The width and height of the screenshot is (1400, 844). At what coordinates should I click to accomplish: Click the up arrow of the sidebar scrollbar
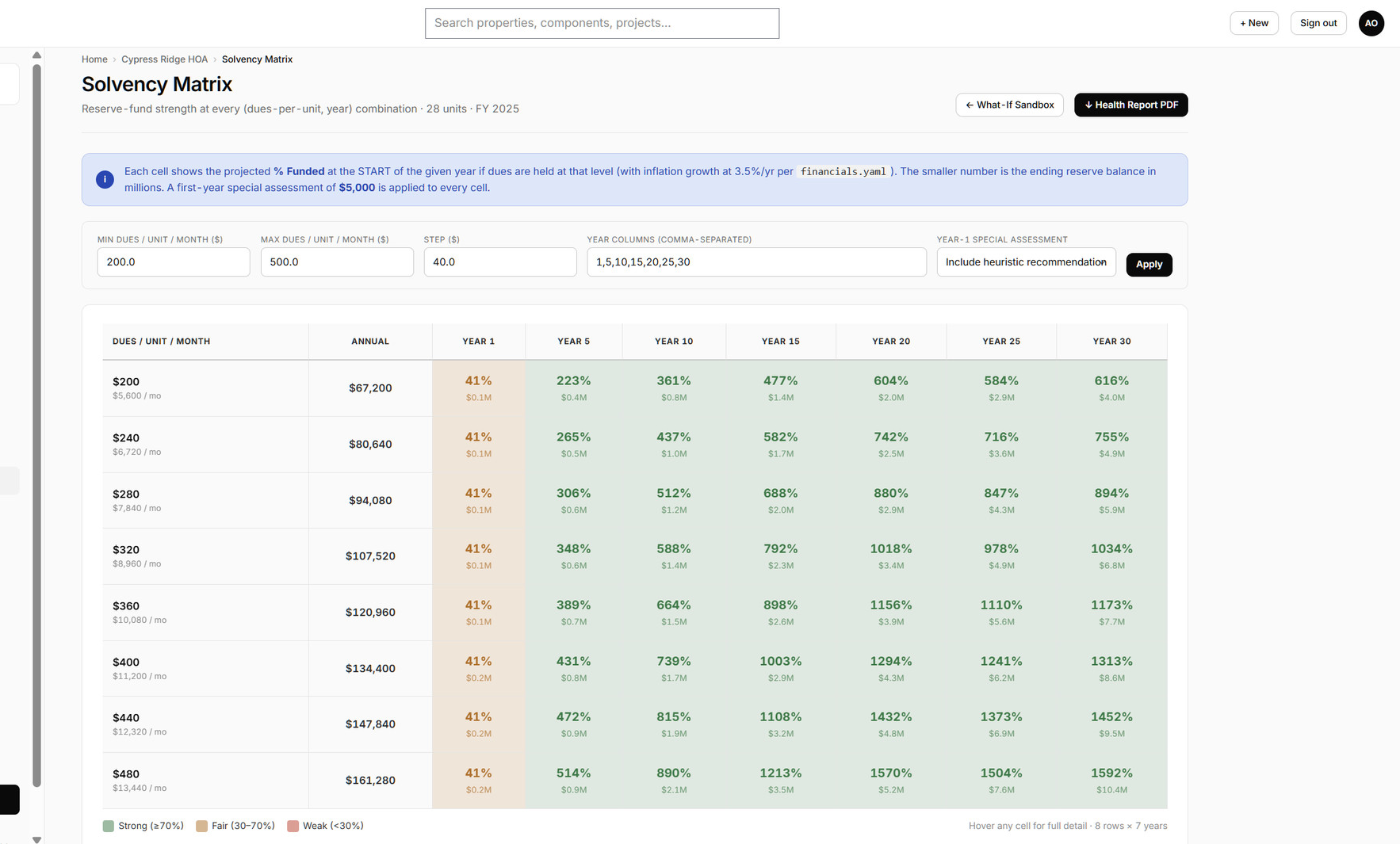pos(36,55)
